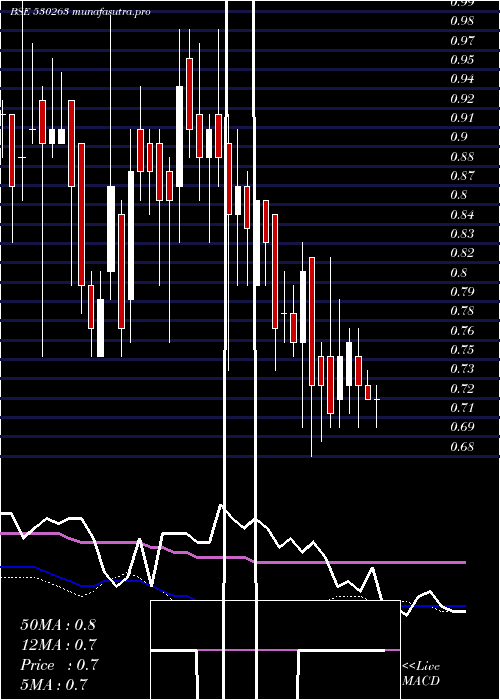Click the 0.82 price axis label

(x=462, y=253)
